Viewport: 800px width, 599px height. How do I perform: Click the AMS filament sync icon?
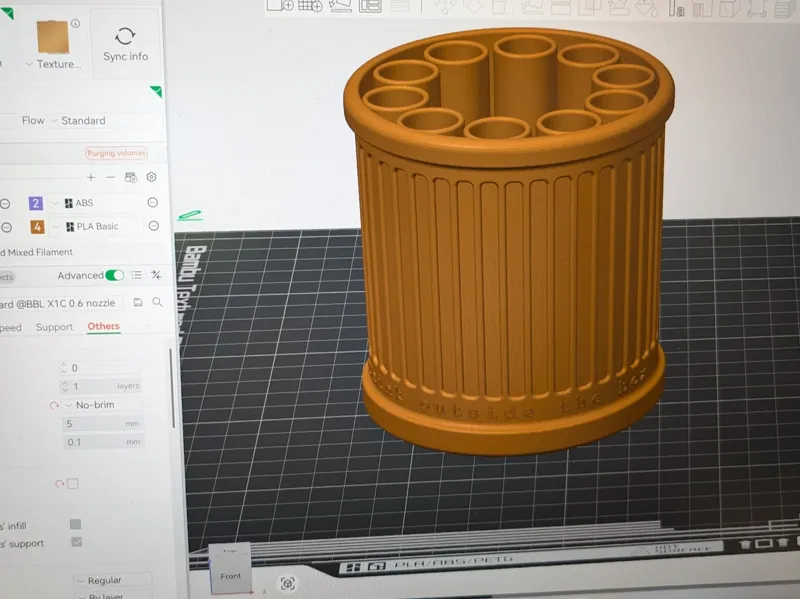click(x=131, y=177)
